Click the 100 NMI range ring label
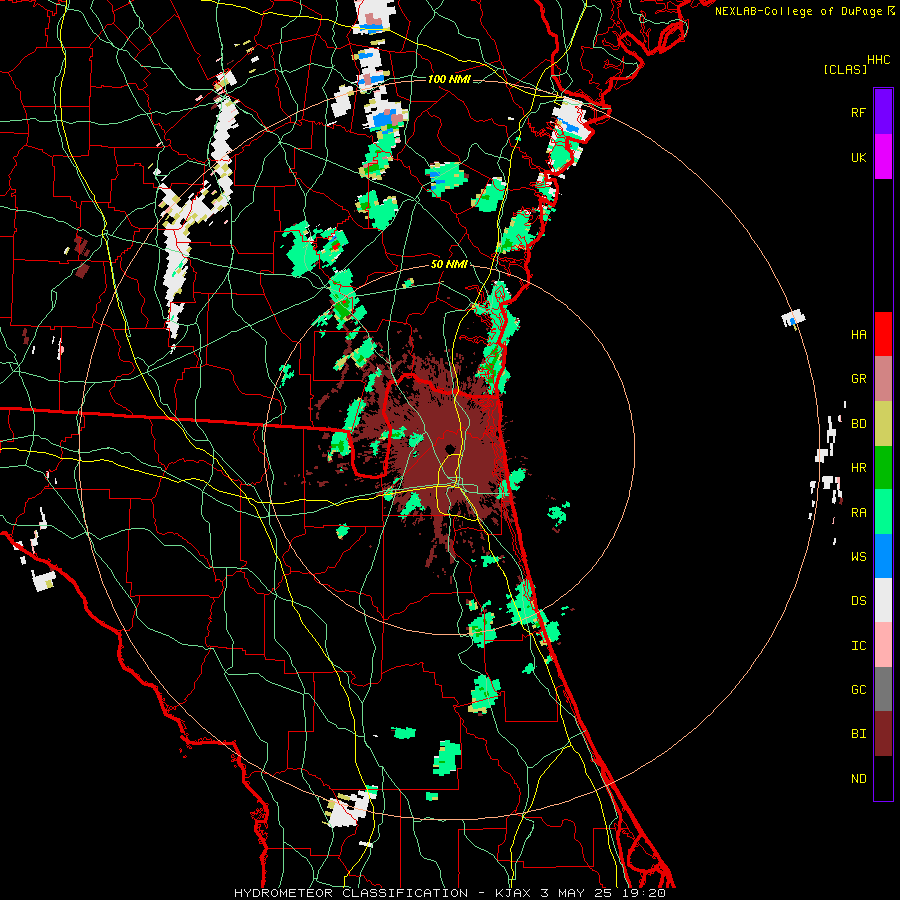Viewport: 900px width, 900px height. (x=449, y=79)
